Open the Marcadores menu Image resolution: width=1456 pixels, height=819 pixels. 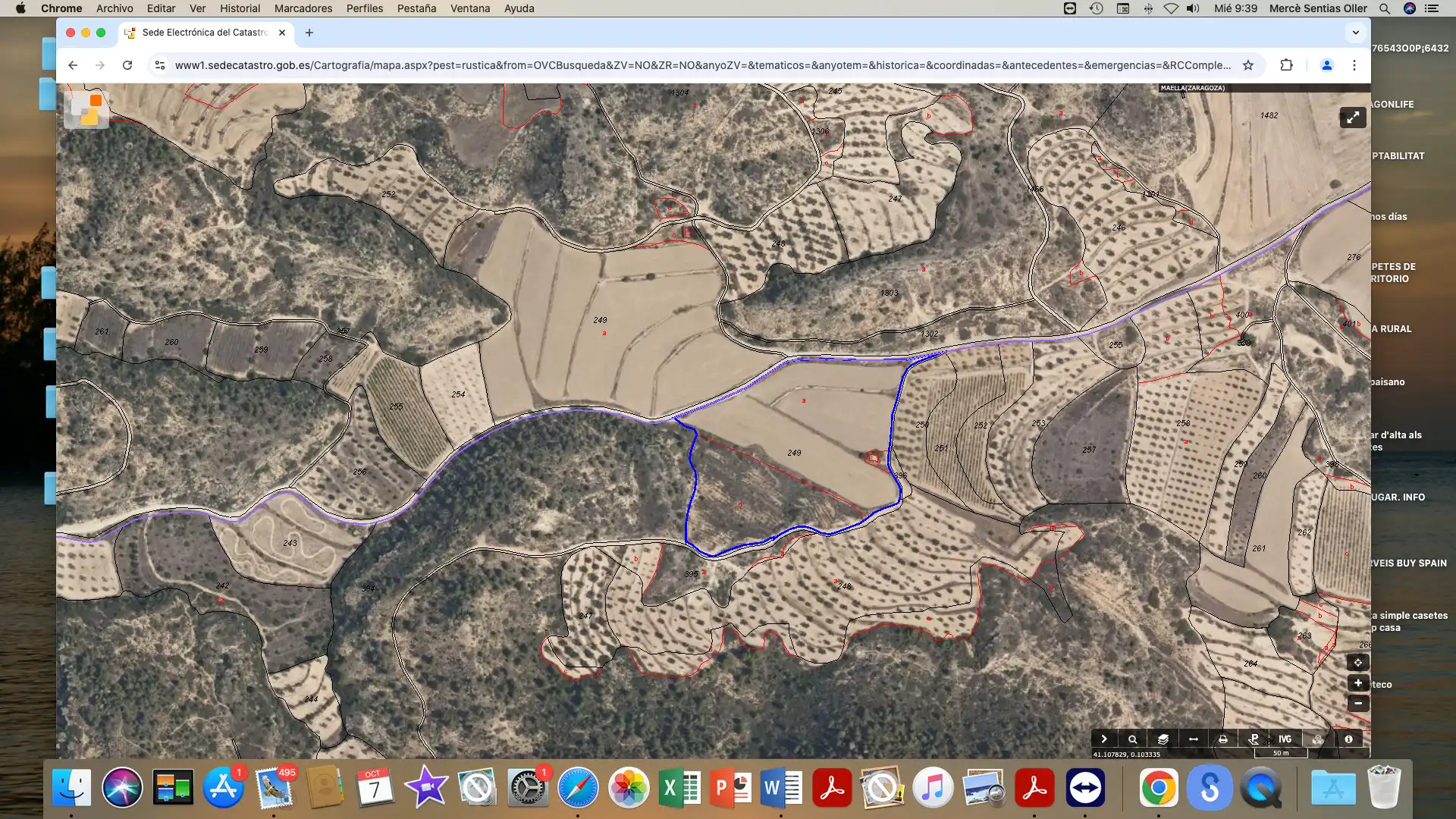pos(303,8)
